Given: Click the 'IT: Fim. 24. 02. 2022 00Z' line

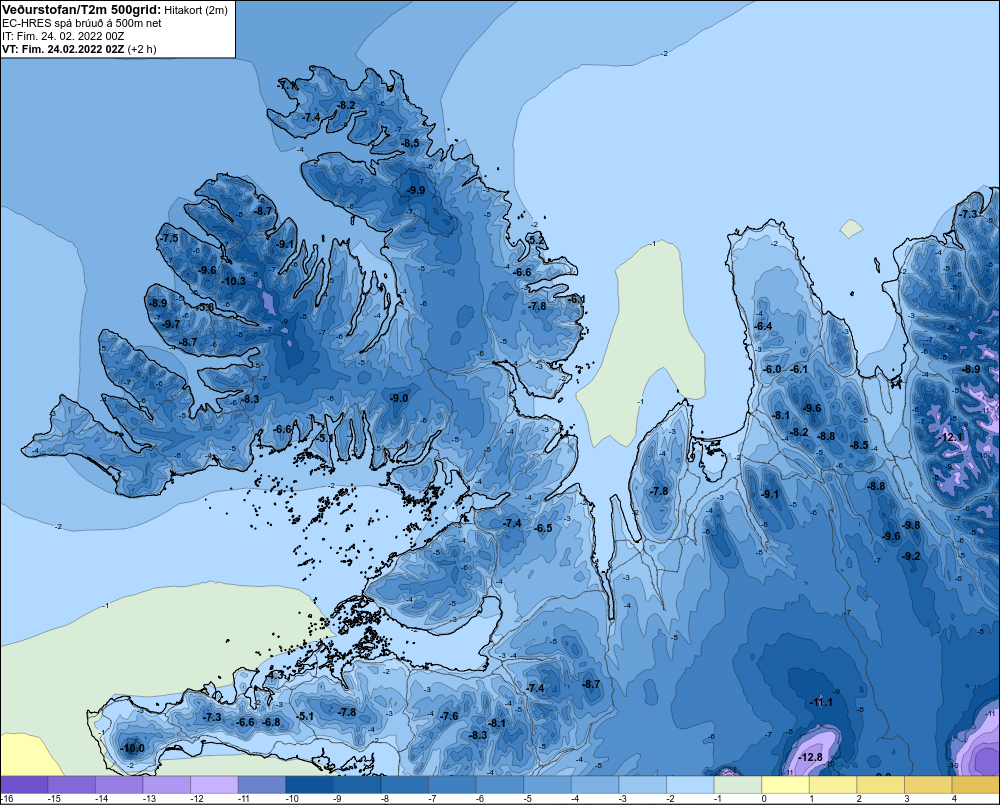Looking at the screenshot, I should [x=63, y=36].
